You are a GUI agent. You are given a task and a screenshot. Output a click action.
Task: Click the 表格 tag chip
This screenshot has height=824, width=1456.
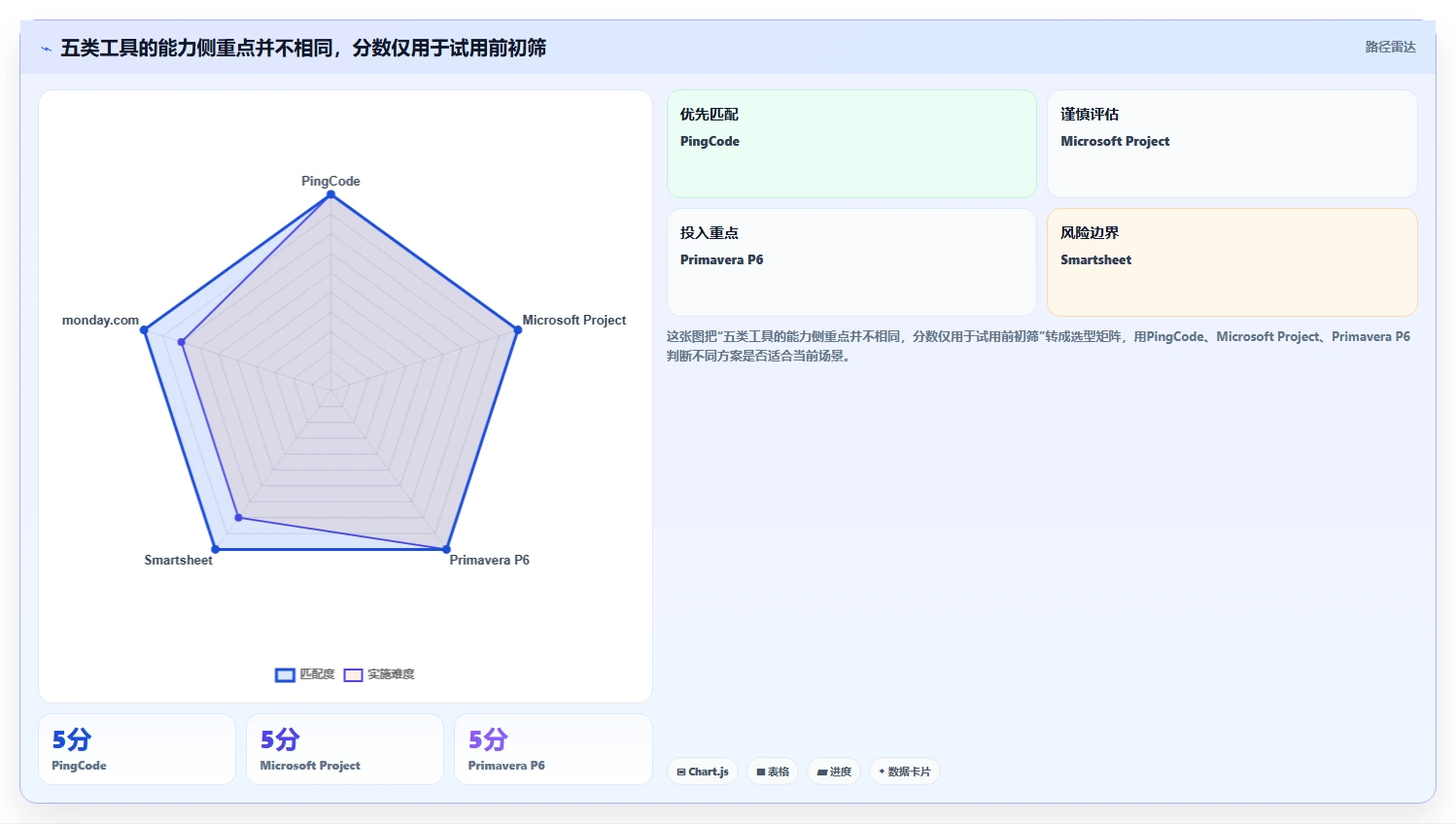(773, 772)
